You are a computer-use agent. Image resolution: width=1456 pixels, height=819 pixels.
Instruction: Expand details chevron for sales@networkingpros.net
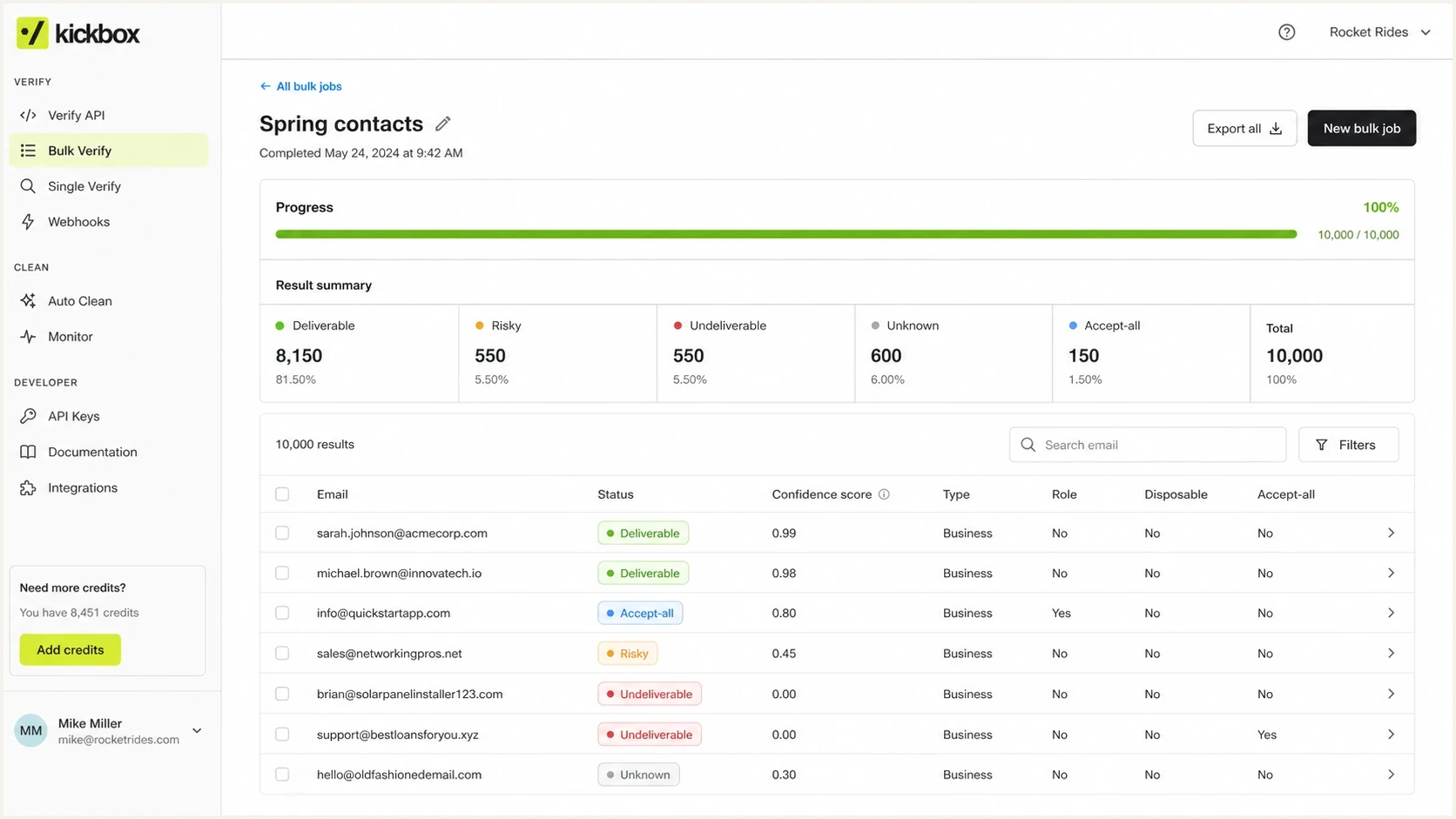pos(1391,653)
